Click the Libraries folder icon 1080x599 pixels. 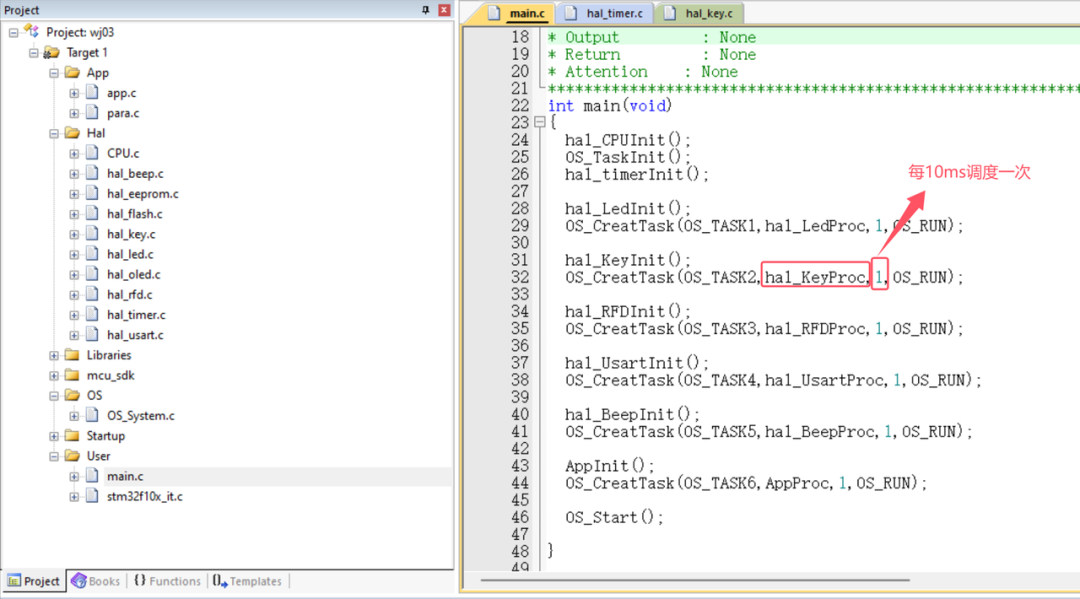(x=72, y=355)
